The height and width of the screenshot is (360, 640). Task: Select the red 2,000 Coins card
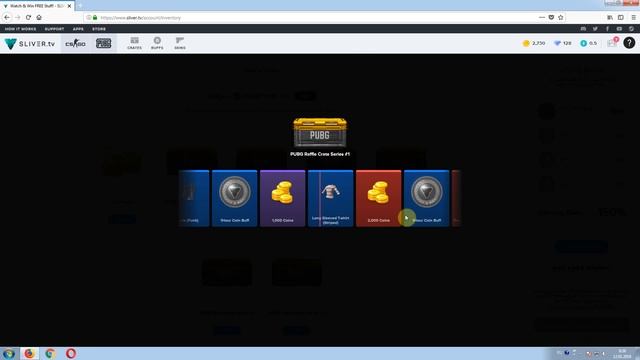click(x=378, y=198)
